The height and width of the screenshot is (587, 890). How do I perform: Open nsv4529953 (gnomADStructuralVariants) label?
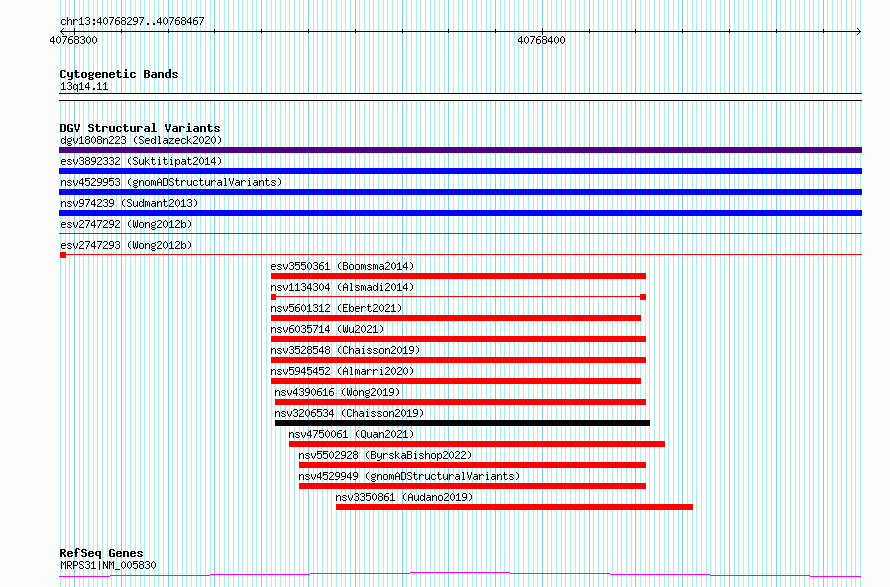tap(171, 182)
